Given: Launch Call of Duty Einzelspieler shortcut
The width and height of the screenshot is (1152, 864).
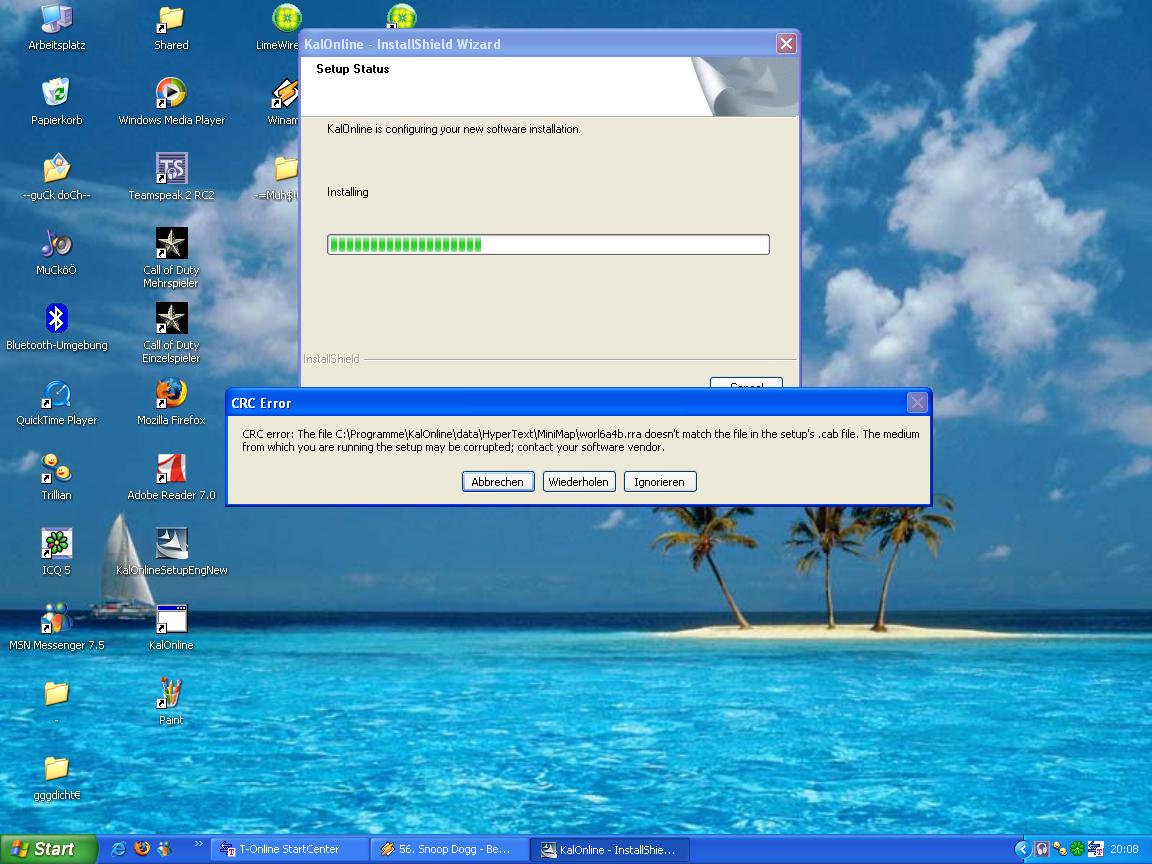Looking at the screenshot, I should [171, 332].
